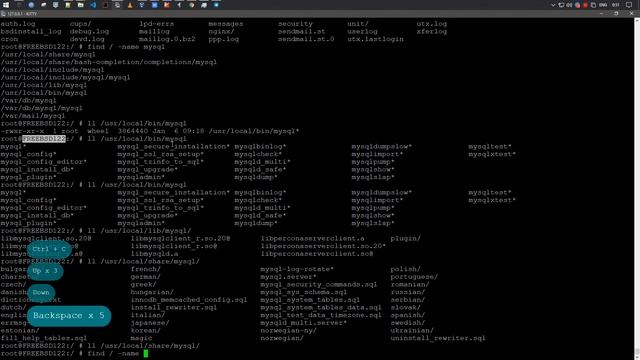This screenshot has height=360, width=640.
Task: Launch the VLC cone icon in taskbar
Action: pos(130,5)
